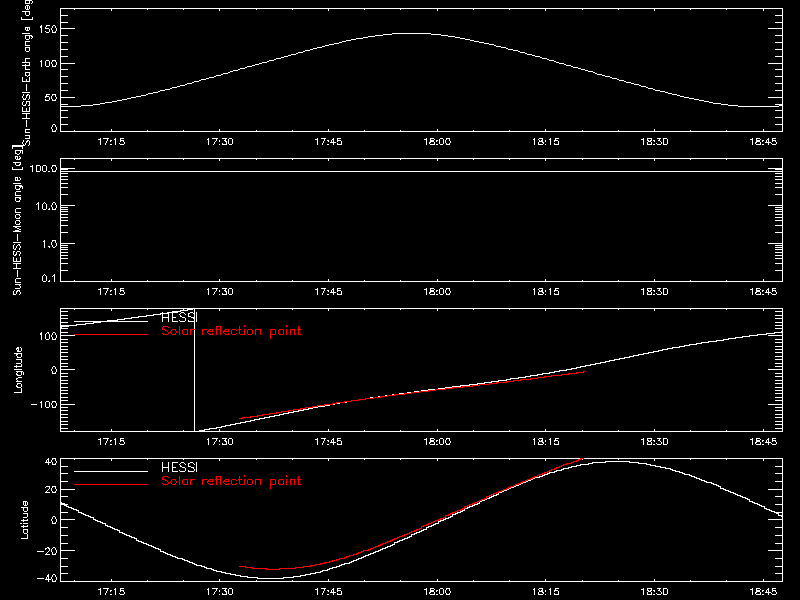
Task: Click 18:45 label under Earth angle plot
Action: click(x=763, y=142)
